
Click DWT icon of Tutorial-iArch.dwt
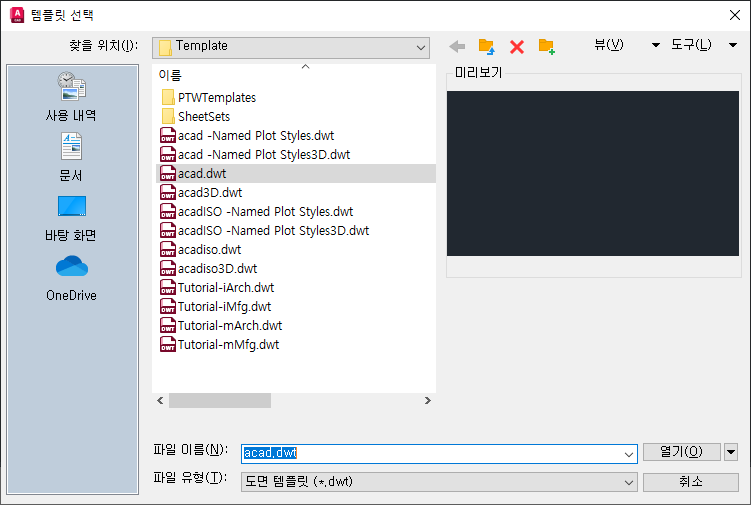pyautogui.click(x=168, y=287)
